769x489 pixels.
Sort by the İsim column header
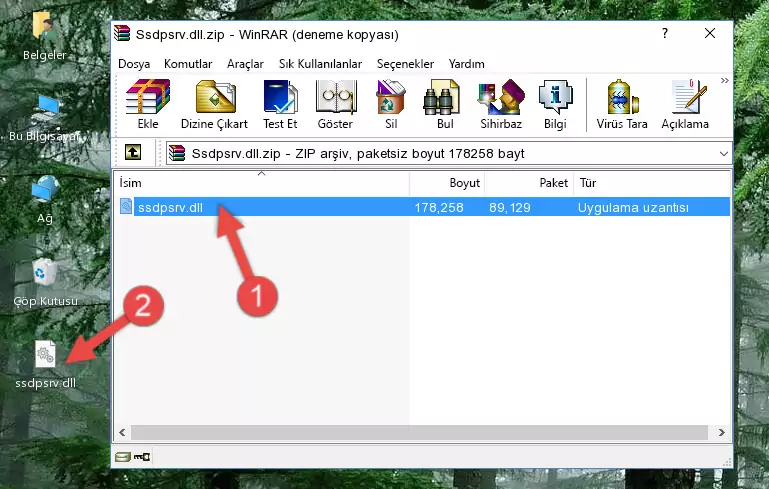[262, 183]
